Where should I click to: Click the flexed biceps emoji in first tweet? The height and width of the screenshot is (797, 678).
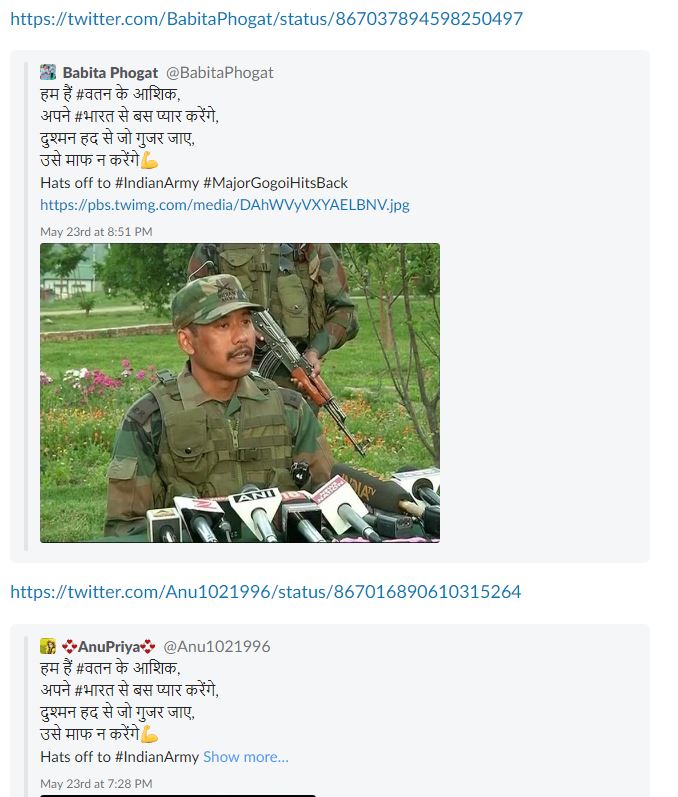pyautogui.click(x=149, y=161)
